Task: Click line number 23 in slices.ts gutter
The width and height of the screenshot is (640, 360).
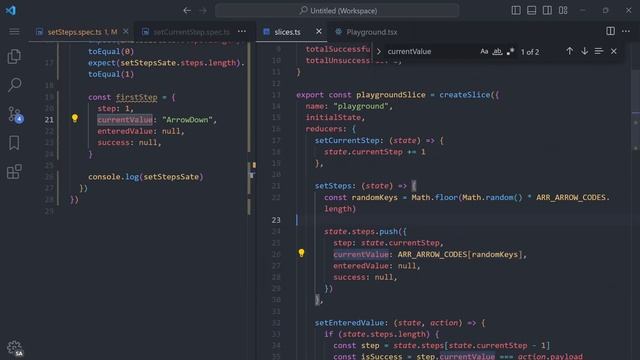Action: [x=276, y=220]
